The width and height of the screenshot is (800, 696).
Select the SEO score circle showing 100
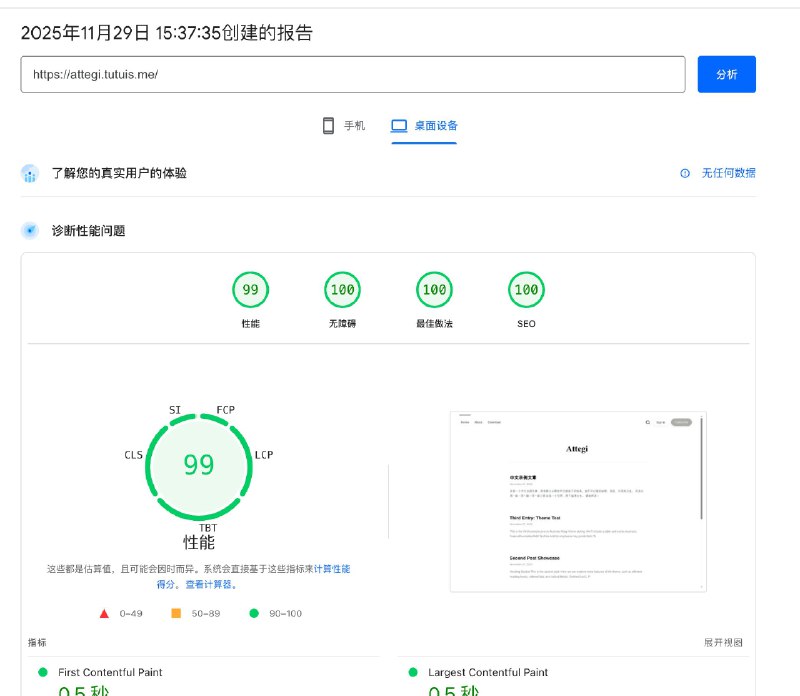coord(525,290)
